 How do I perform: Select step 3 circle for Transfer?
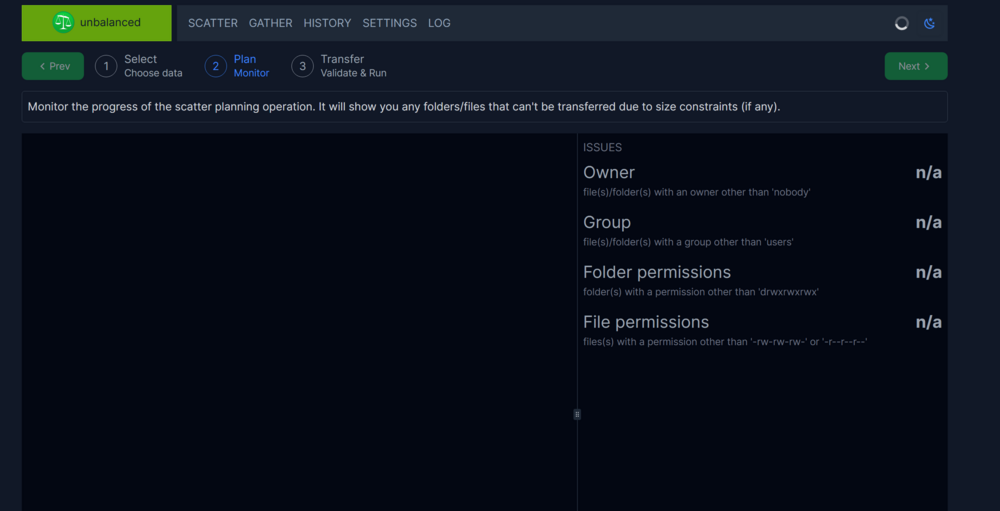(302, 66)
